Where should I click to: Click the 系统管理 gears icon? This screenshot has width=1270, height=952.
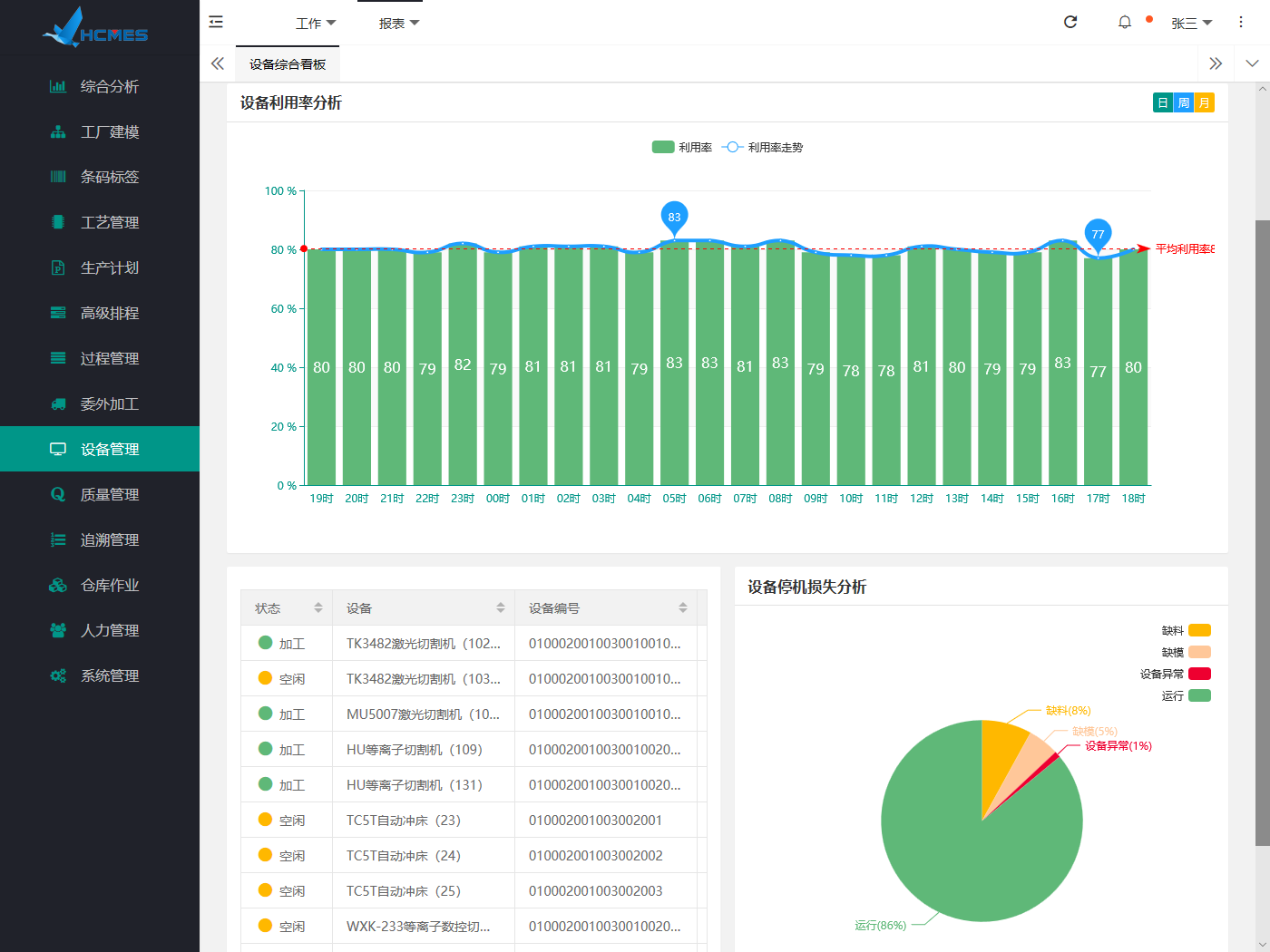click(x=58, y=675)
